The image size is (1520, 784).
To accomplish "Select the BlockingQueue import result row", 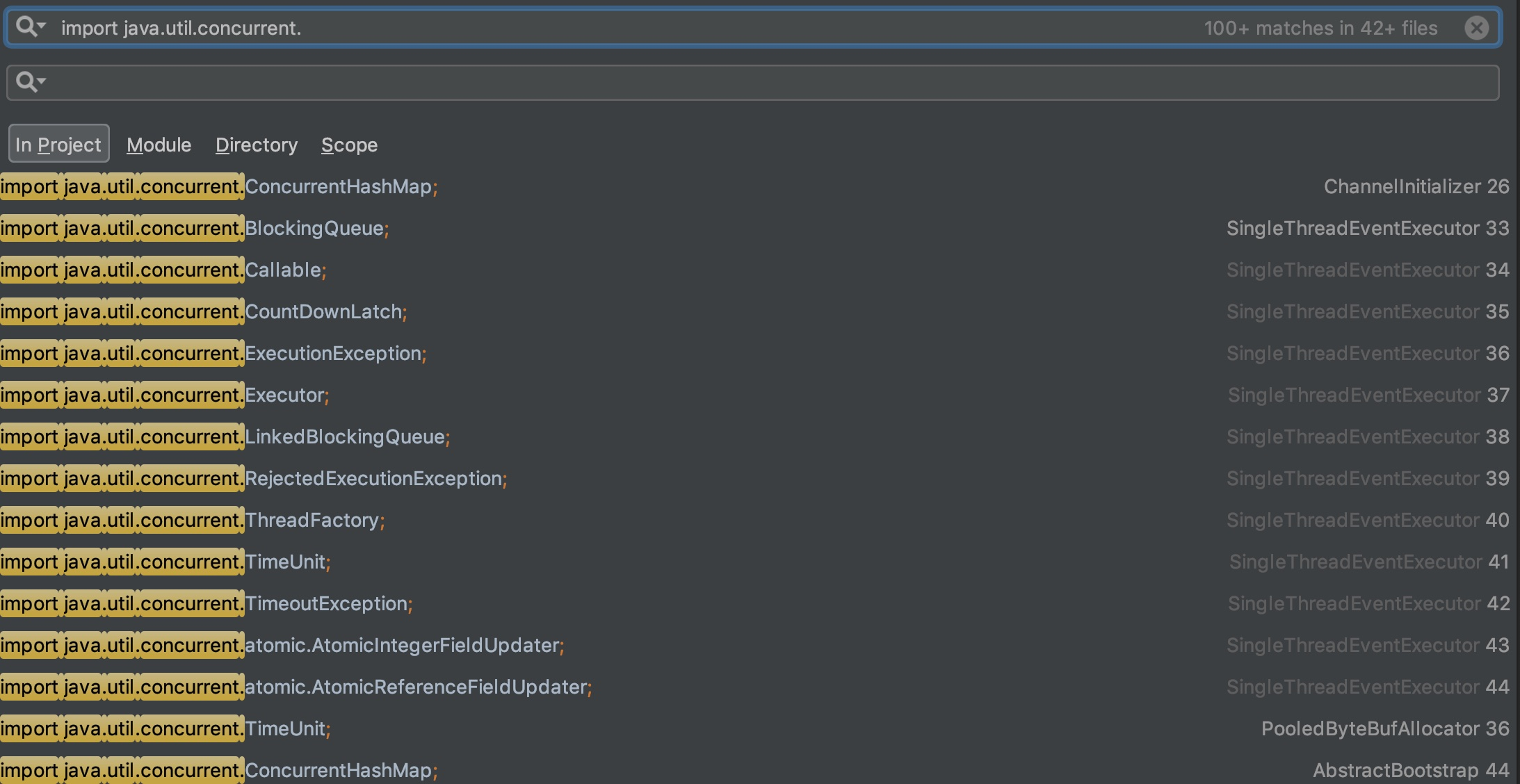I will [759, 228].
